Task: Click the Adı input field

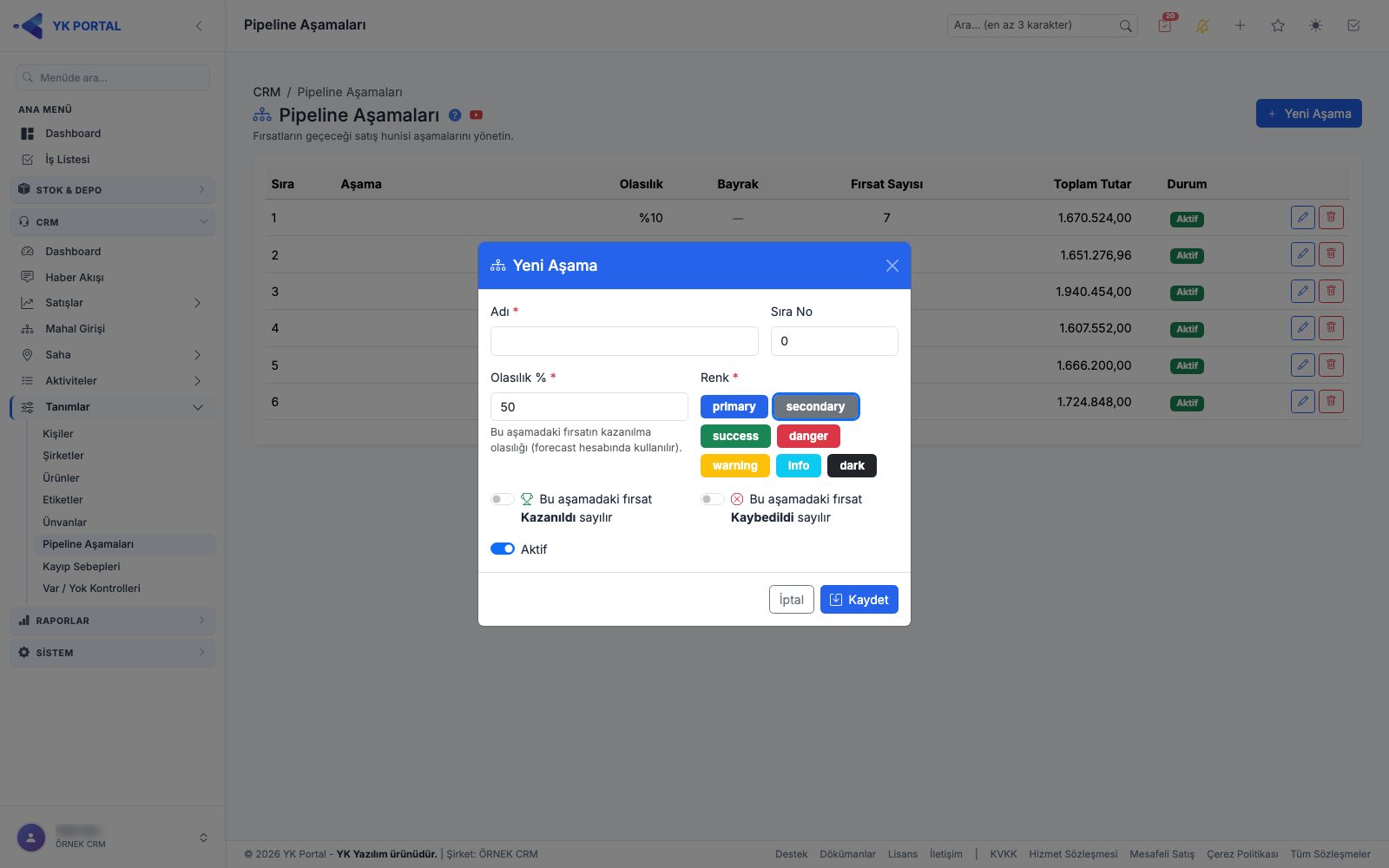Action: [624, 341]
